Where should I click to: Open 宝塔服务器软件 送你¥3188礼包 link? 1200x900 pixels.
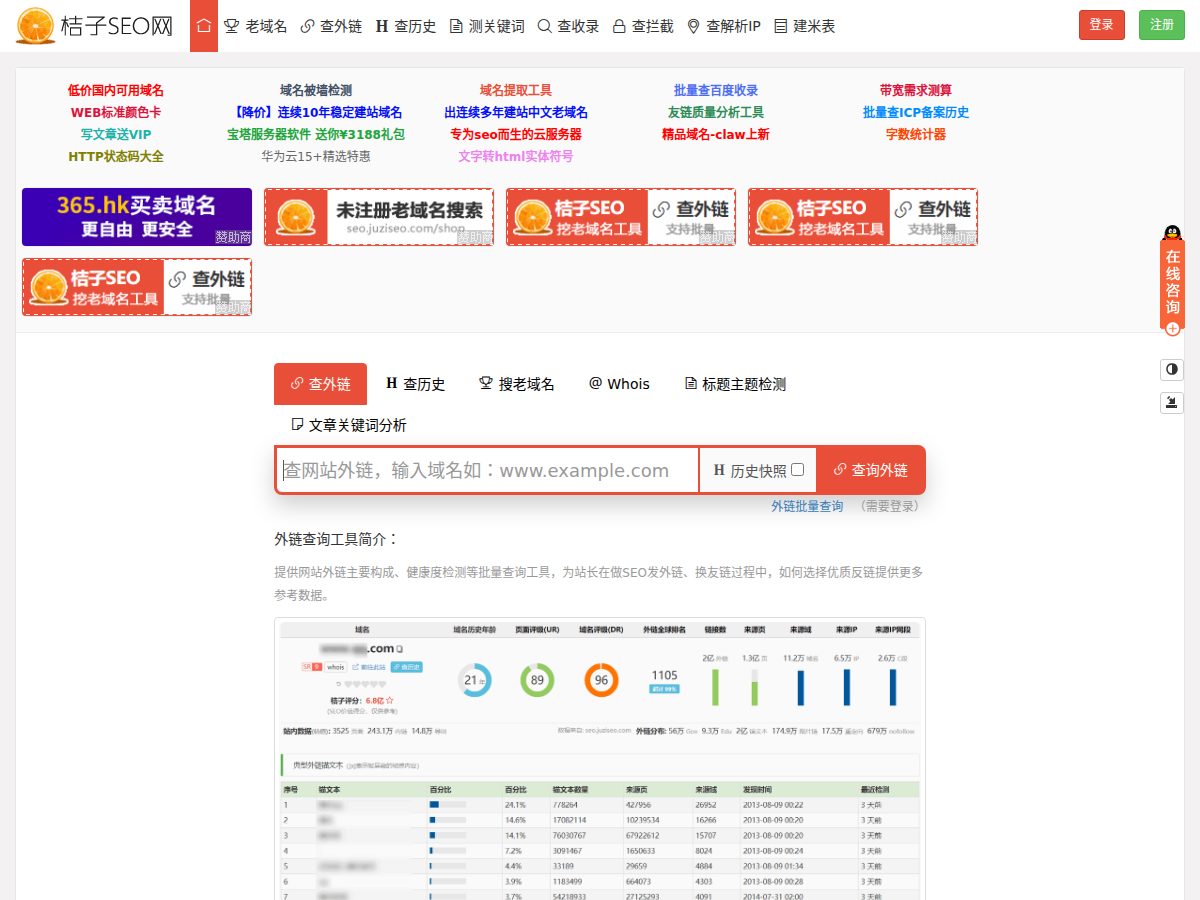316,134
